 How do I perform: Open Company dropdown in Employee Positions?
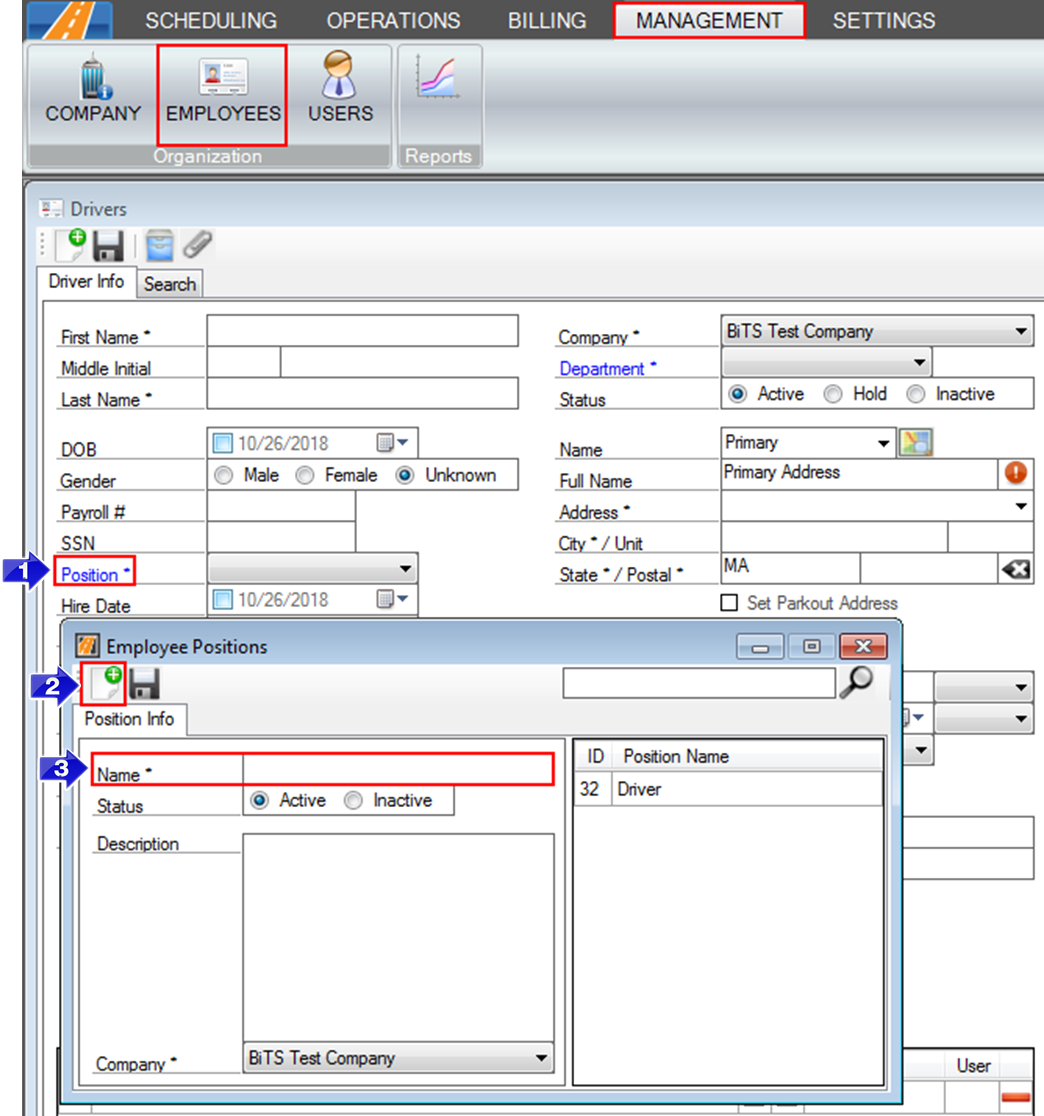click(x=399, y=1058)
